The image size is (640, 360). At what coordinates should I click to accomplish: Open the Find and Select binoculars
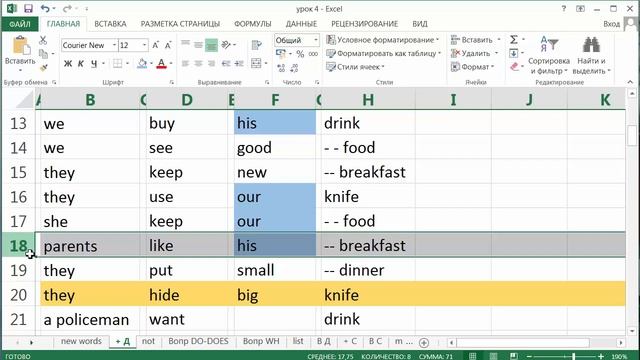(x=591, y=44)
